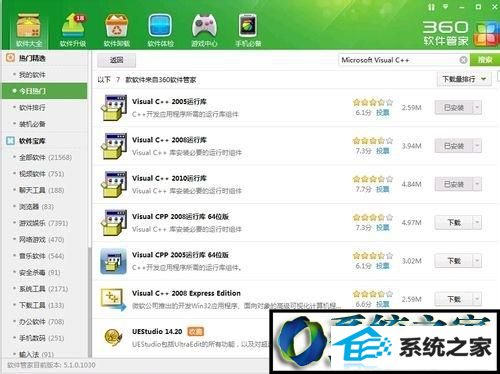Open the 软件升级 software upgrade tab
The image size is (500, 374).
coord(73,30)
